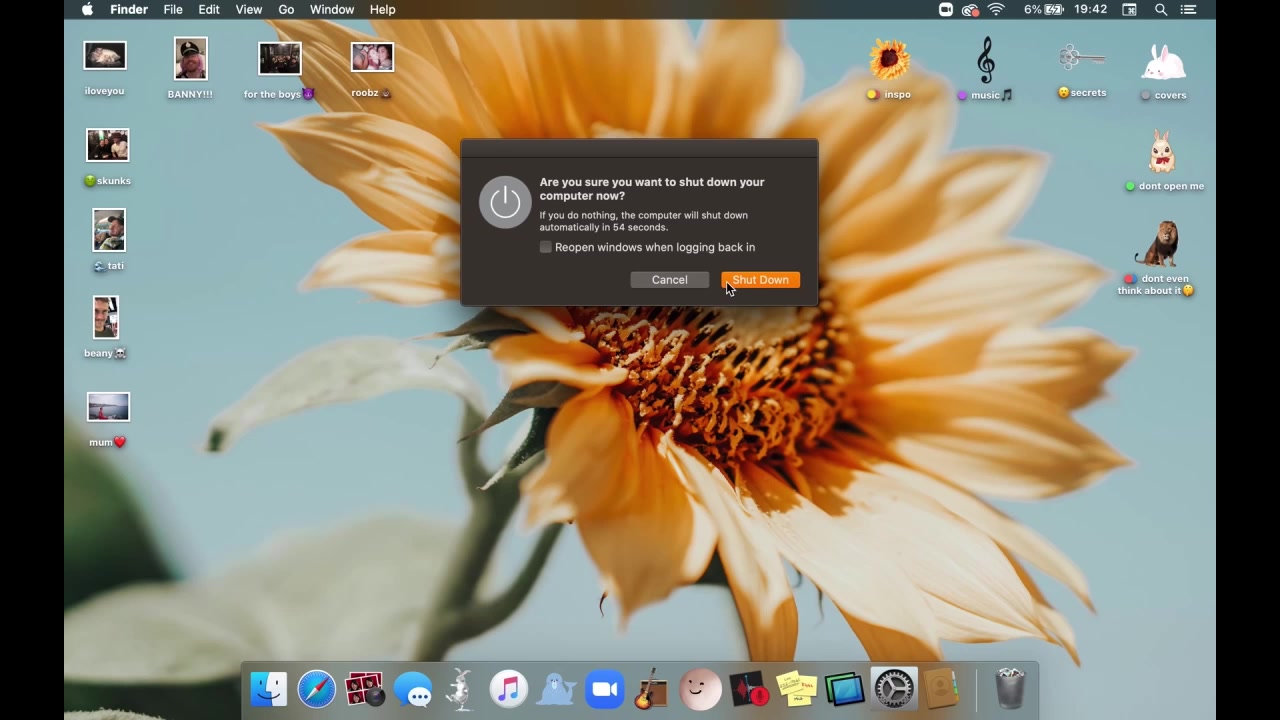The height and width of the screenshot is (720, 1280).
Task: Open Contacts from the Dock
Action: 941,689
